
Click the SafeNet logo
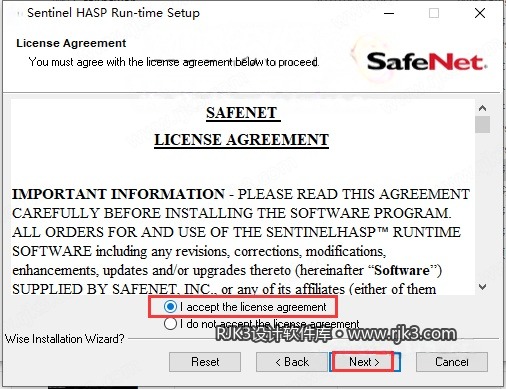427,62
